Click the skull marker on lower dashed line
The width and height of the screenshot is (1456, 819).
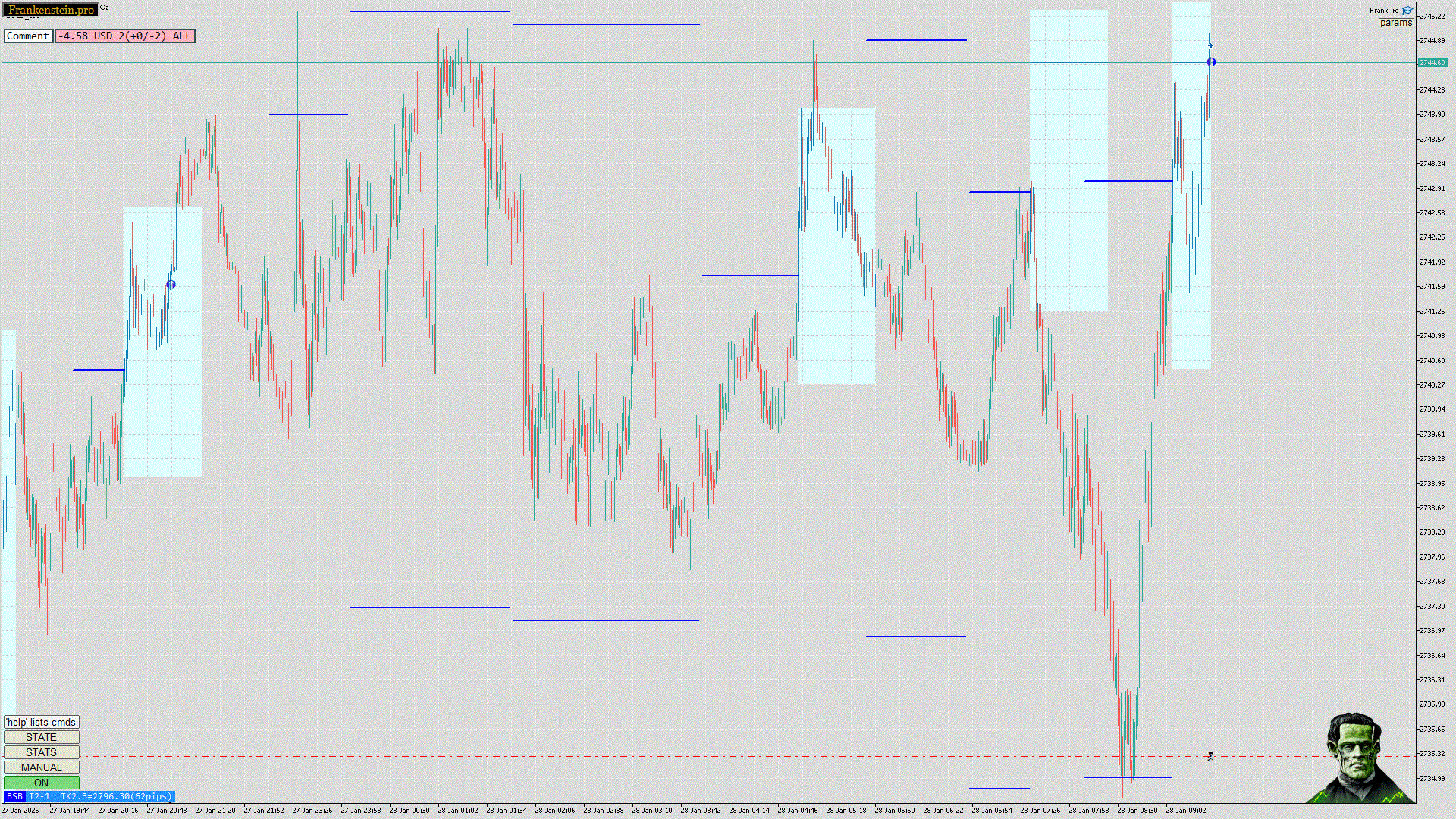point(1210,756)
